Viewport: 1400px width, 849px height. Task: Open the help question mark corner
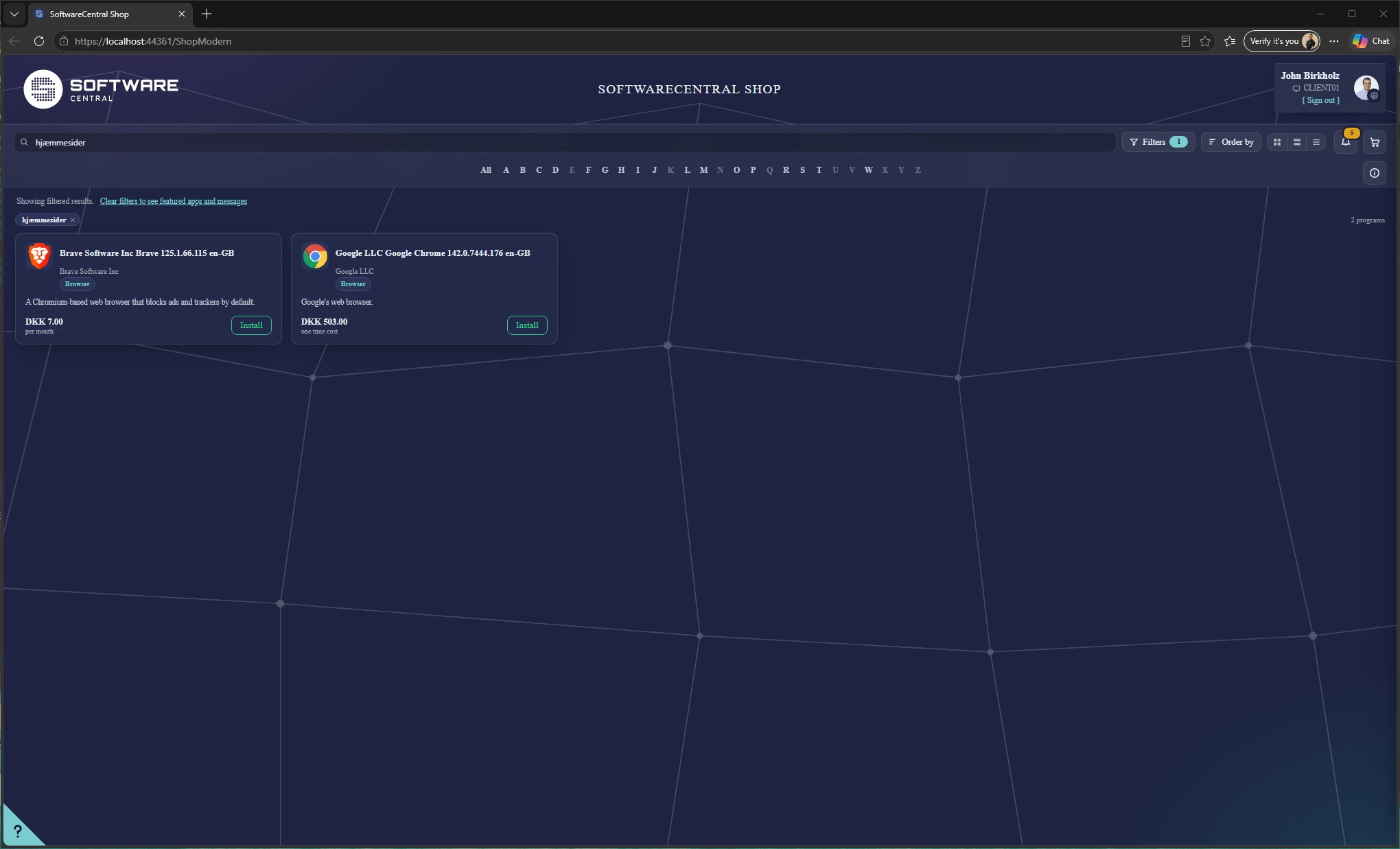point(18,830)
